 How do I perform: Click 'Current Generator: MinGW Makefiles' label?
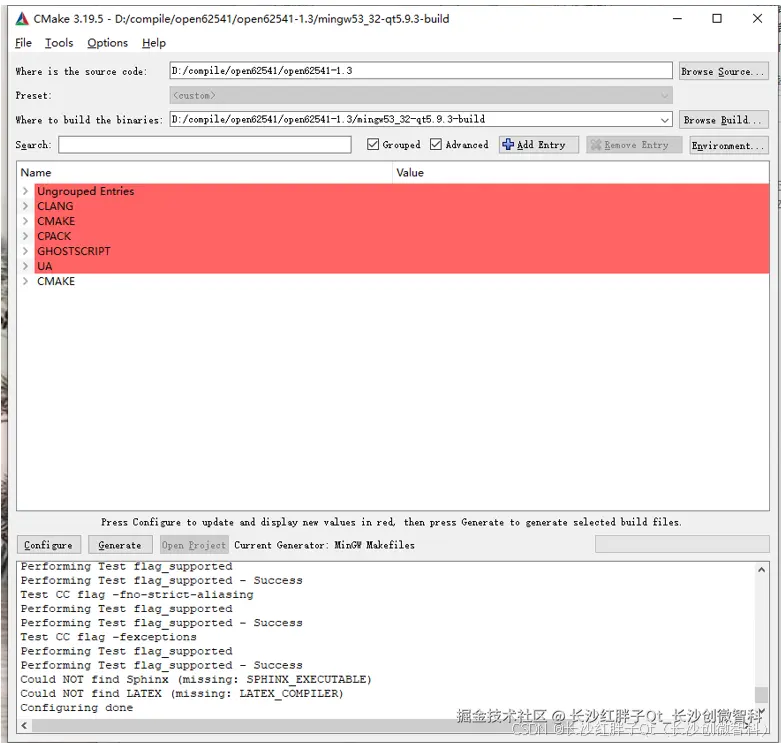click(x=324, y=545)
